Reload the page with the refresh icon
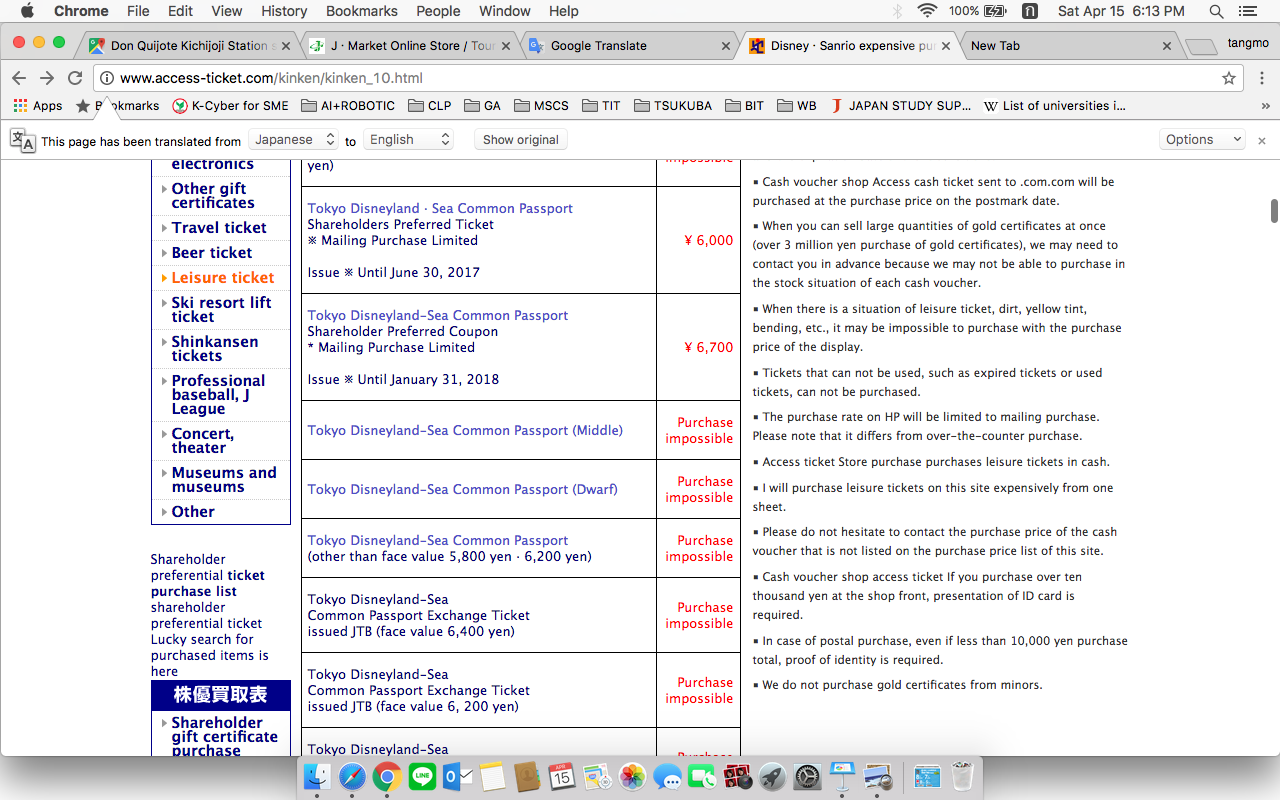Screen dimensions: 1280x800 pos(75,78)
